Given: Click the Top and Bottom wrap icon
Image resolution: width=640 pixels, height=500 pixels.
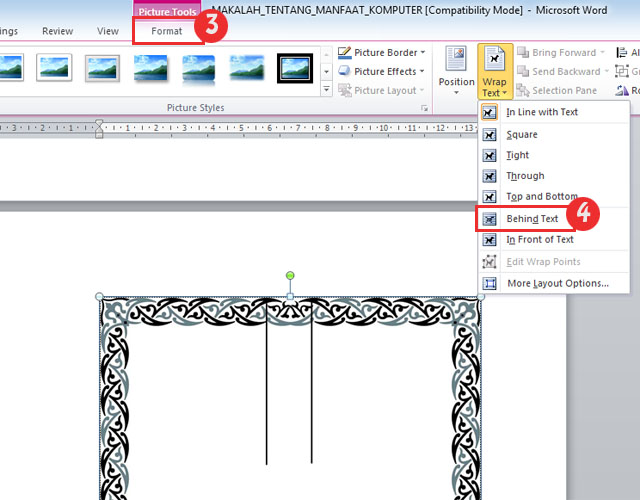Looking at the screenshot, I should point(489,196).
